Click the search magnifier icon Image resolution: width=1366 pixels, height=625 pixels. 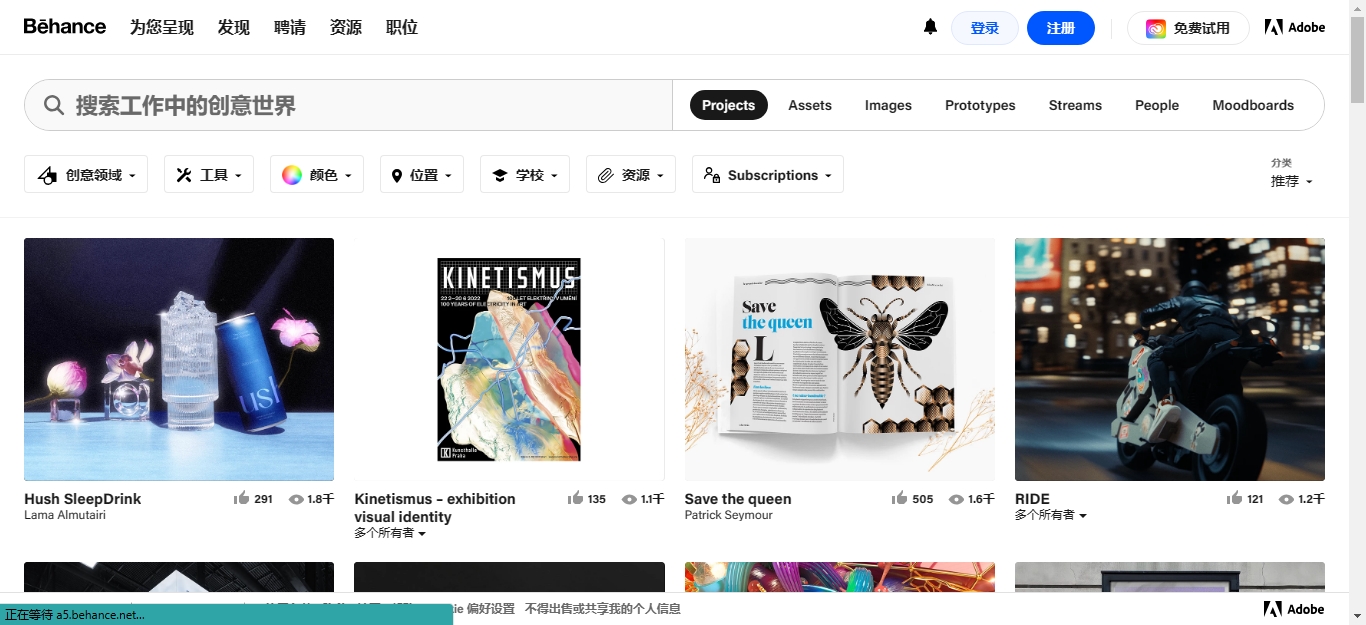54,105
